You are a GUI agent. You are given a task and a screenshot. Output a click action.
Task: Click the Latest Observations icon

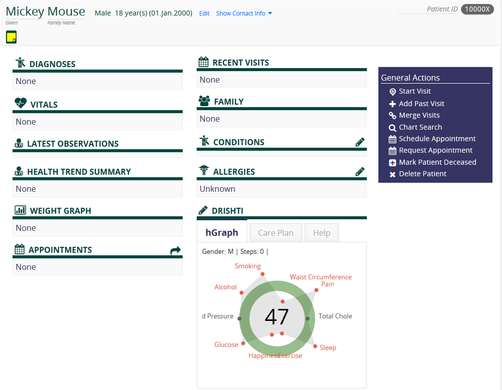(19, 143)
